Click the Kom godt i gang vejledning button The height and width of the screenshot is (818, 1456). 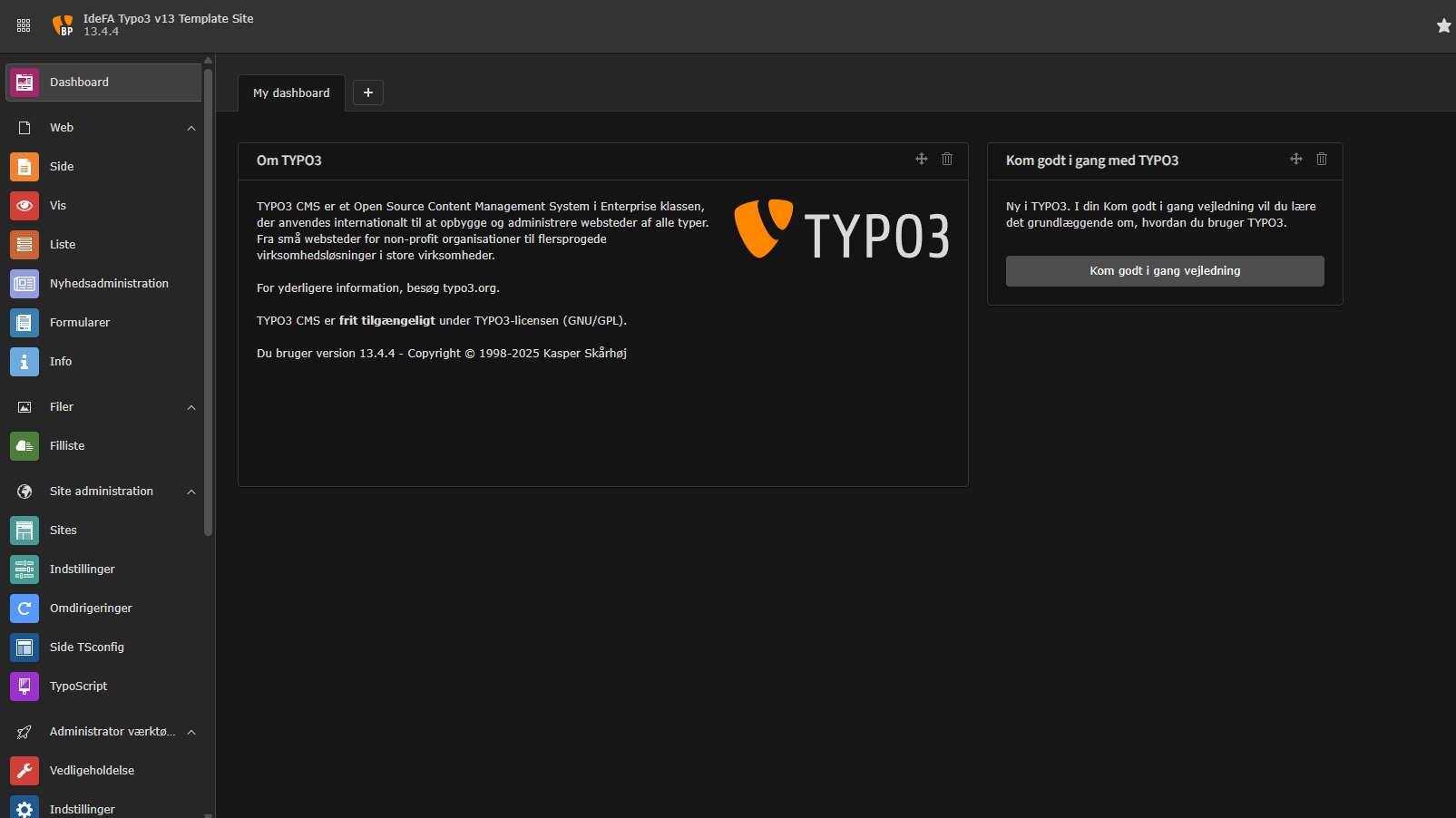click(x=1164, y=271)
